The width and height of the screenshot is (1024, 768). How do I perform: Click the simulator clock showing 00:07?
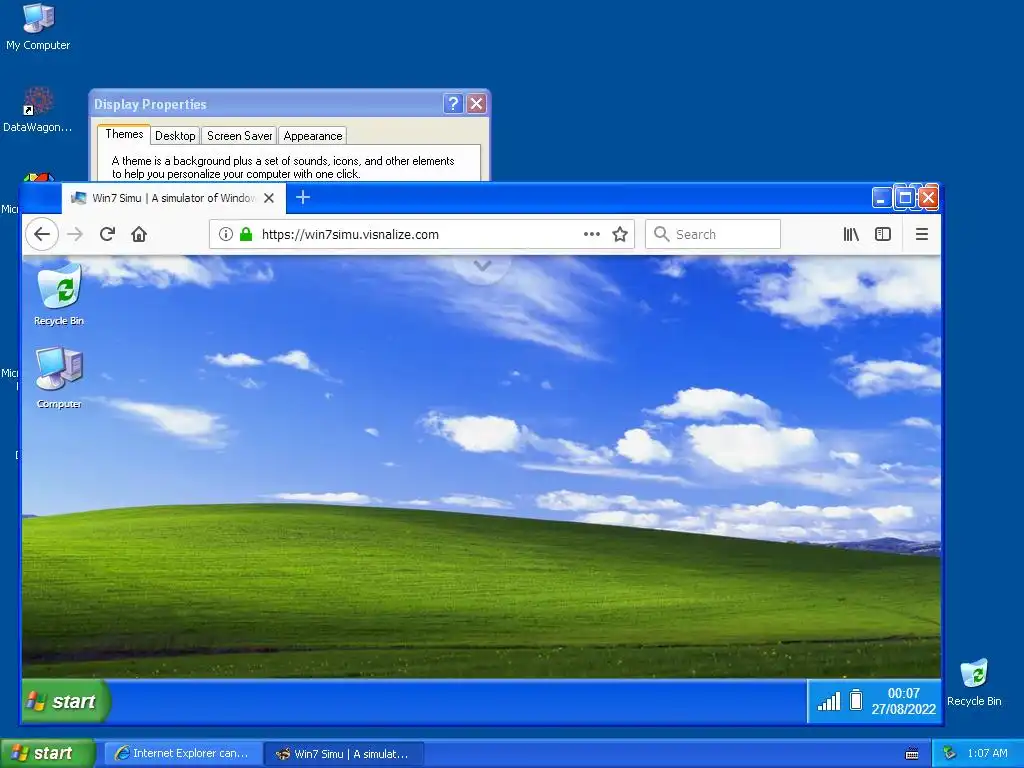pyautogui.click(x=904, y=701)
